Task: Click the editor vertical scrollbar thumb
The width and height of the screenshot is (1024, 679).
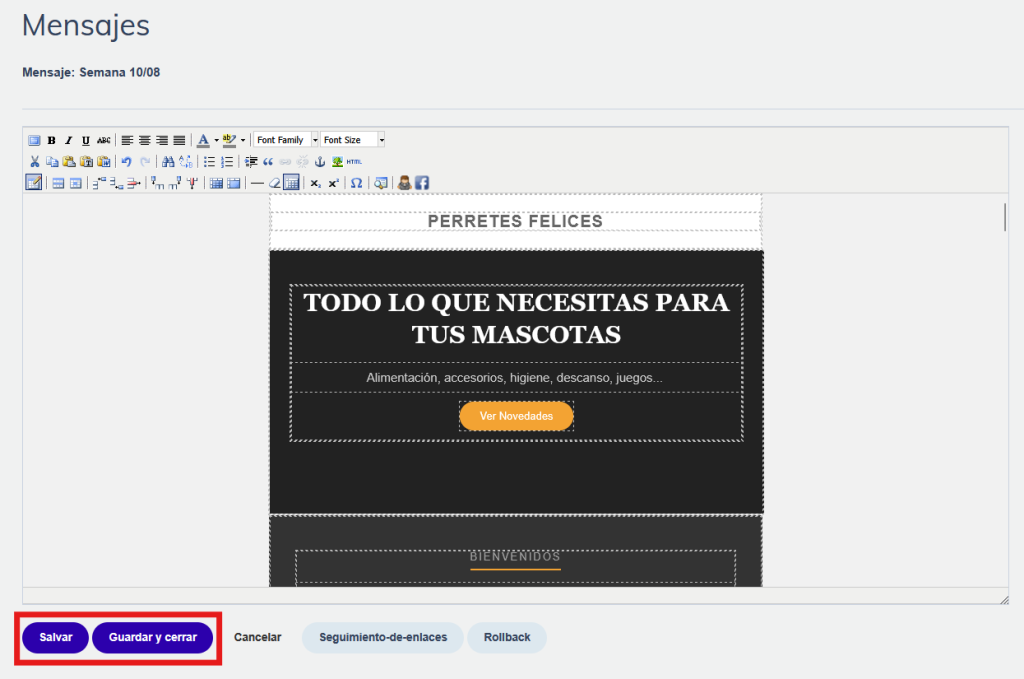Action: [x=1004, y=217]
